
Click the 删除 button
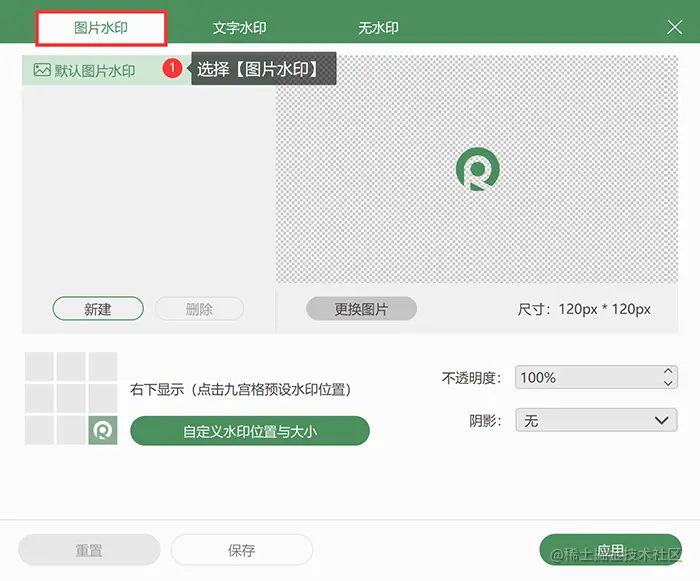[199, 309]
